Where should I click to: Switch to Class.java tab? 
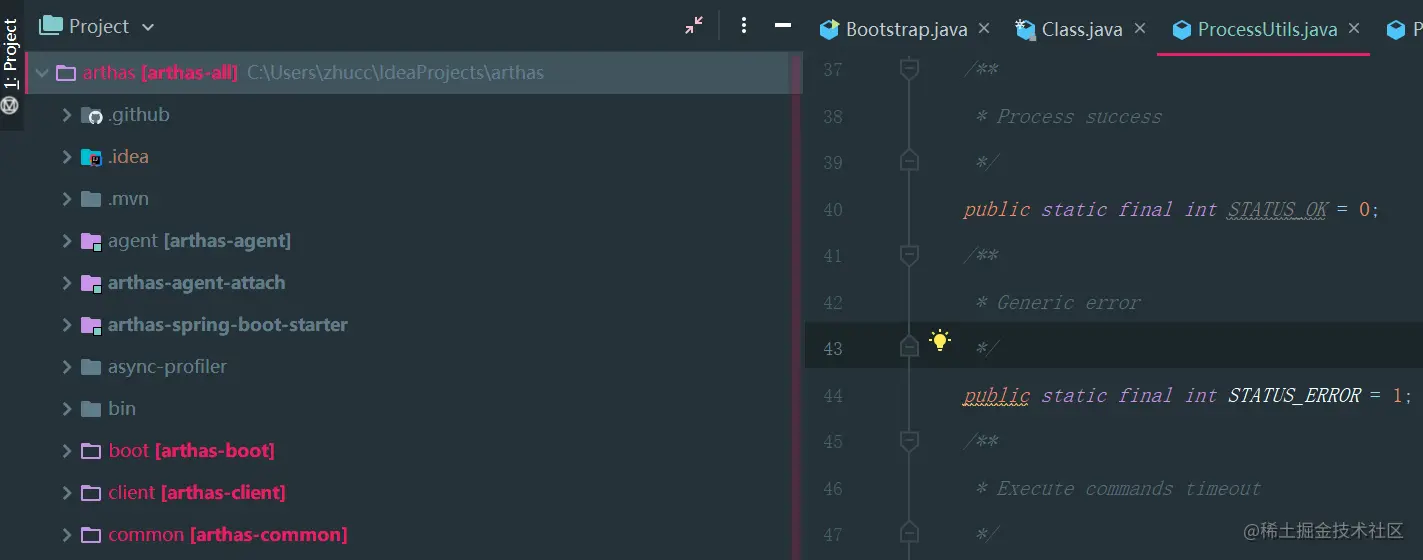1082,29
